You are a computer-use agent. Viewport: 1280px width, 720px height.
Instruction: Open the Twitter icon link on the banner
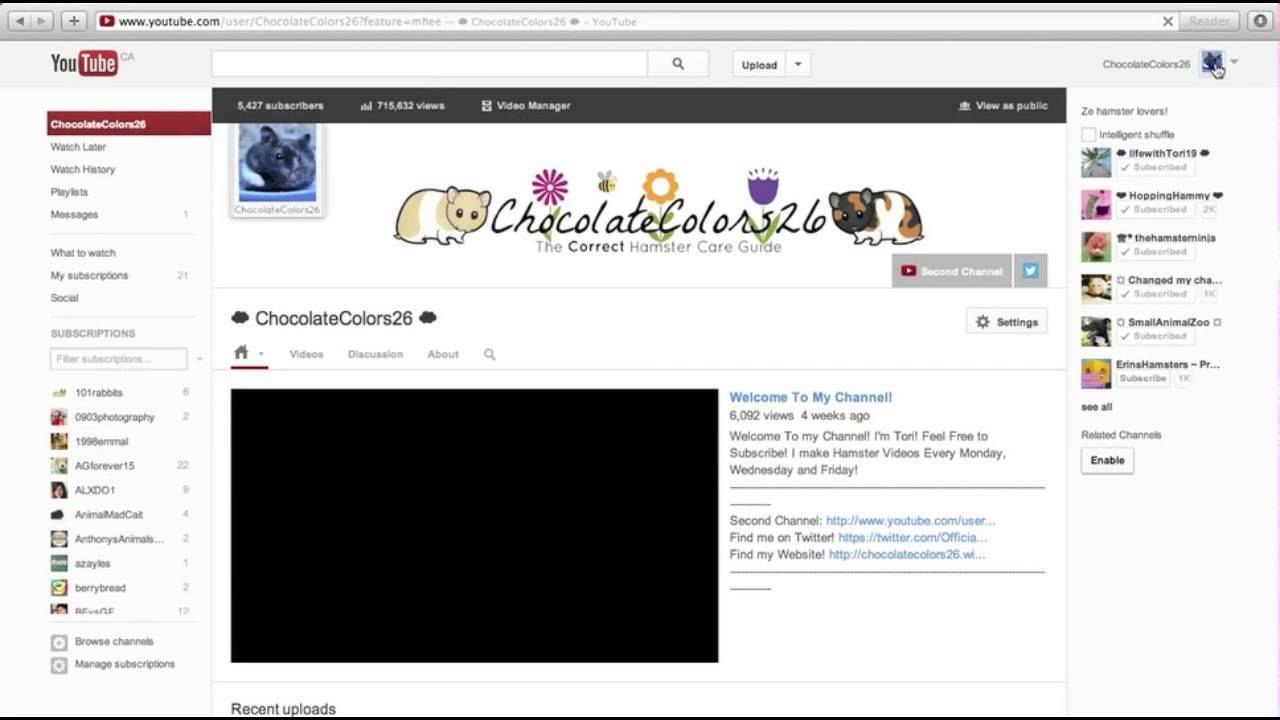(1030, 271)
